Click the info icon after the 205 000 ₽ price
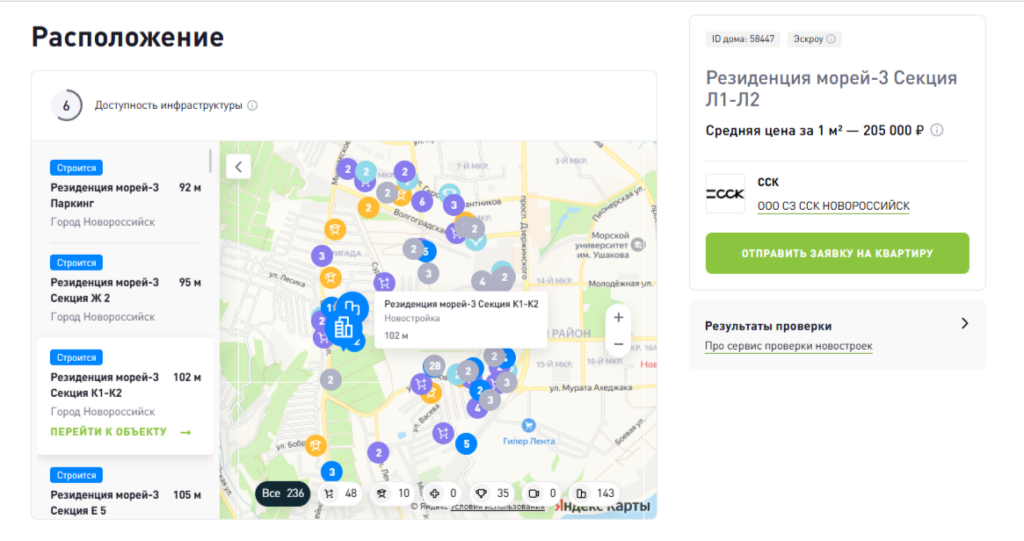The height and width of the screenshot is (541, 1024). click(936, 130)
